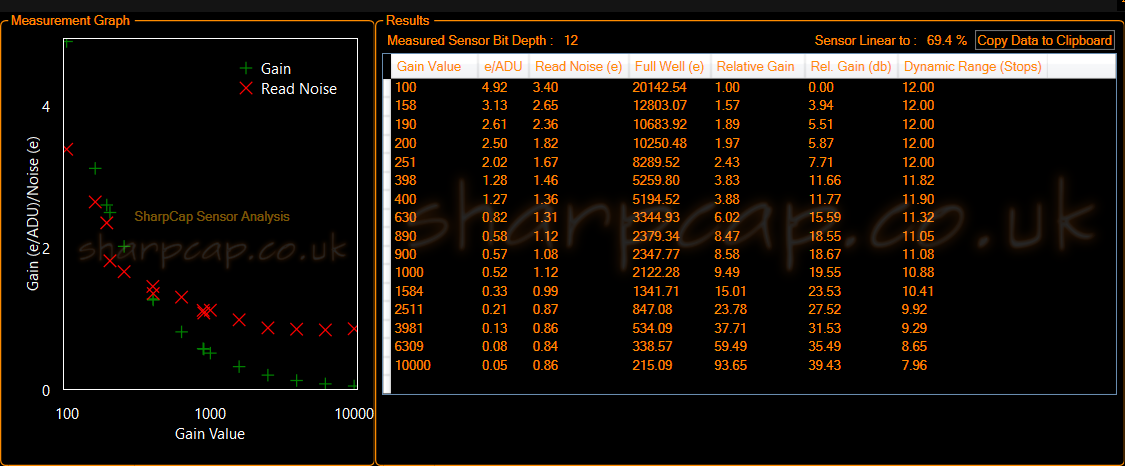This screenshot has height=466, width=1125.
Task: Select the row with Gain Value 900
Action: 753,255
